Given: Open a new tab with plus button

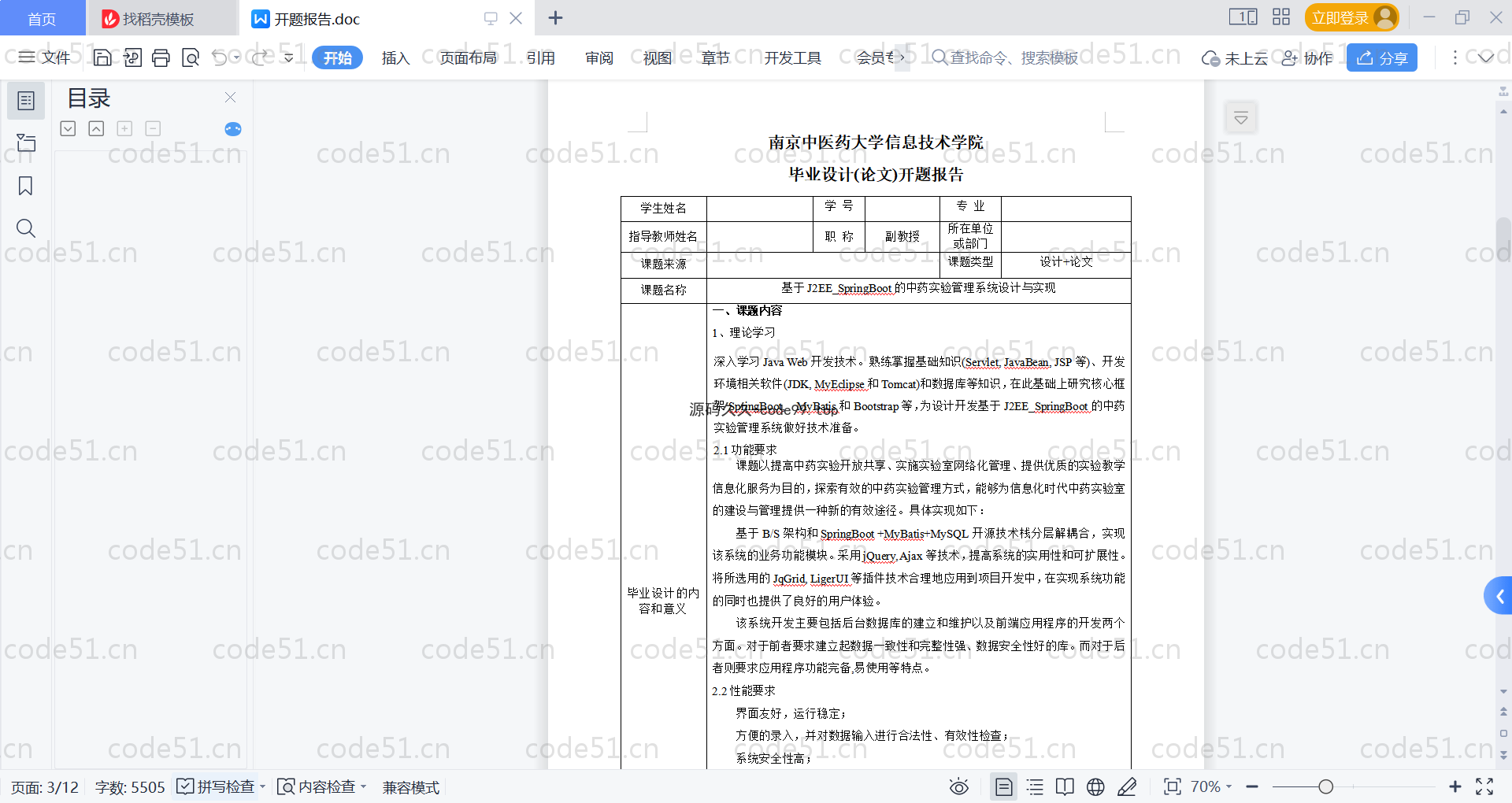Looking at the screenshot, I should 555,18.
